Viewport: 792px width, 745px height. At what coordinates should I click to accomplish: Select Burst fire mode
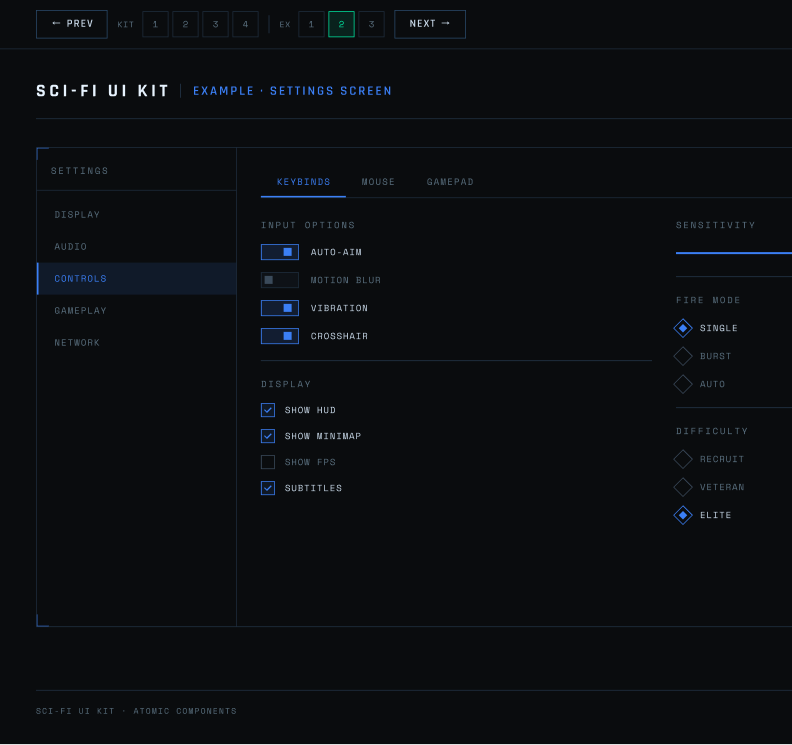click(x=683, y=356)
